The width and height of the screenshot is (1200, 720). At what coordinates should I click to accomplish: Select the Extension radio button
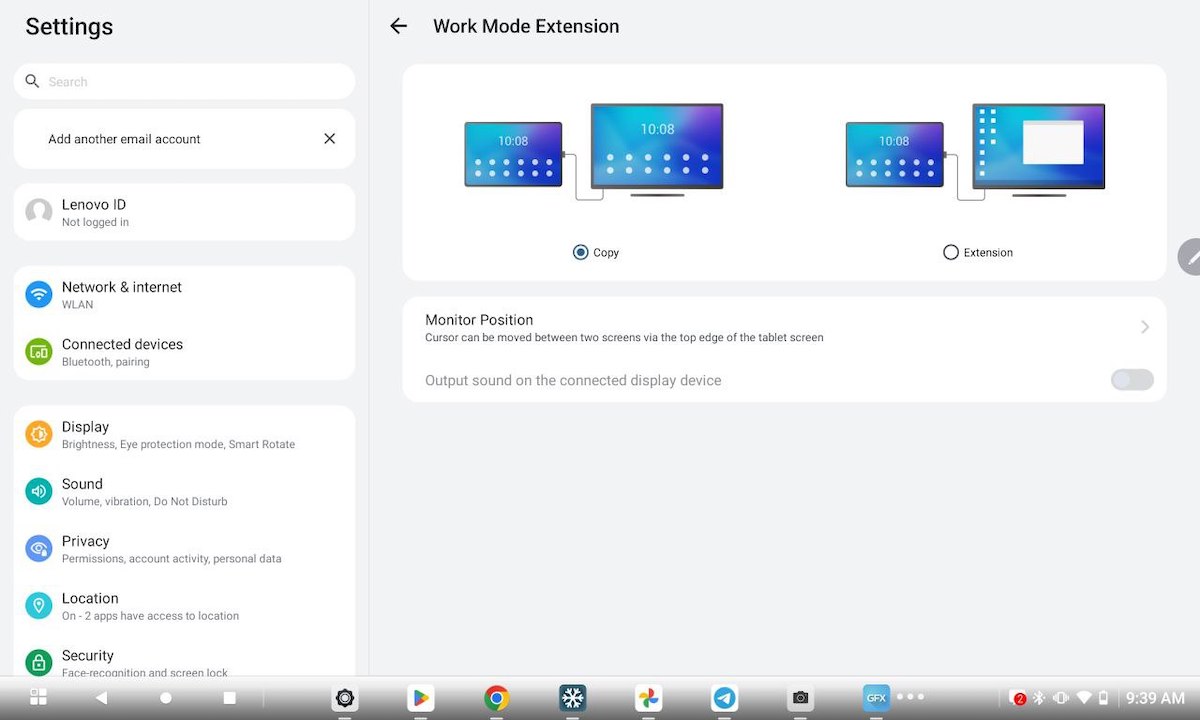(951, 252)
